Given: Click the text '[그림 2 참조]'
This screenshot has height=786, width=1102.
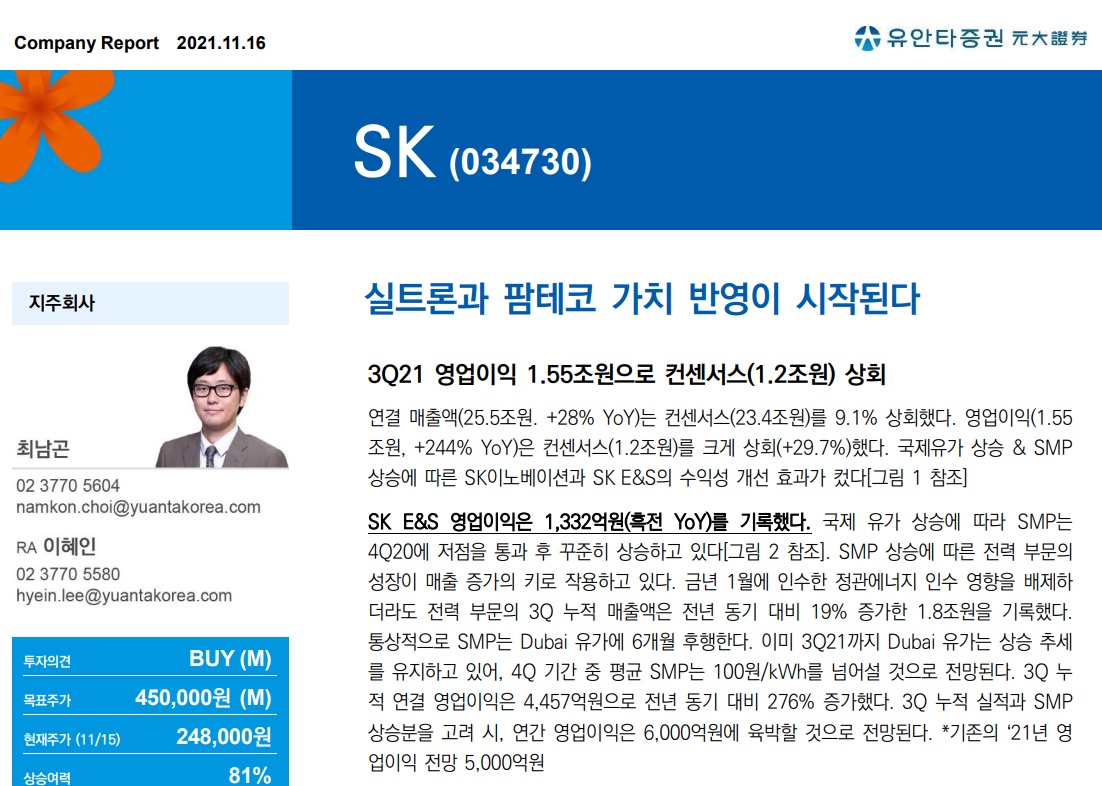Looking at the screenshot, I should point(775,551).
